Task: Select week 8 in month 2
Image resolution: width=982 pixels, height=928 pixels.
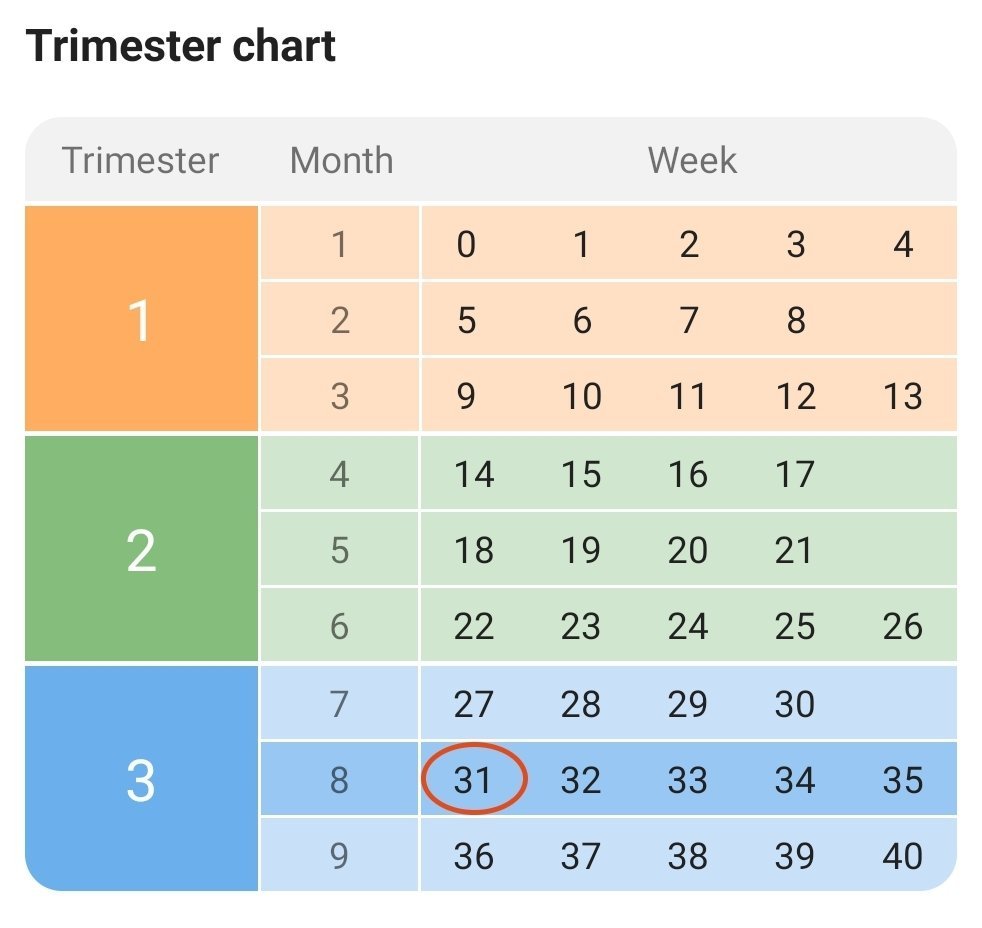Action: tap(795, 321)
